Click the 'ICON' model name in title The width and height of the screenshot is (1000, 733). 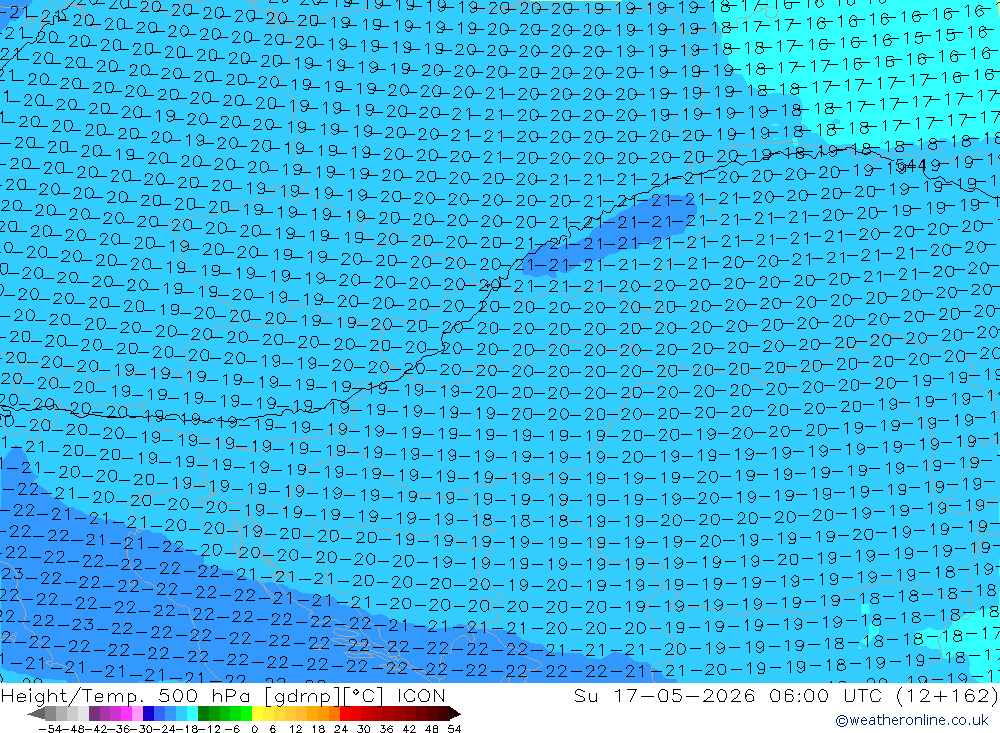421,695
